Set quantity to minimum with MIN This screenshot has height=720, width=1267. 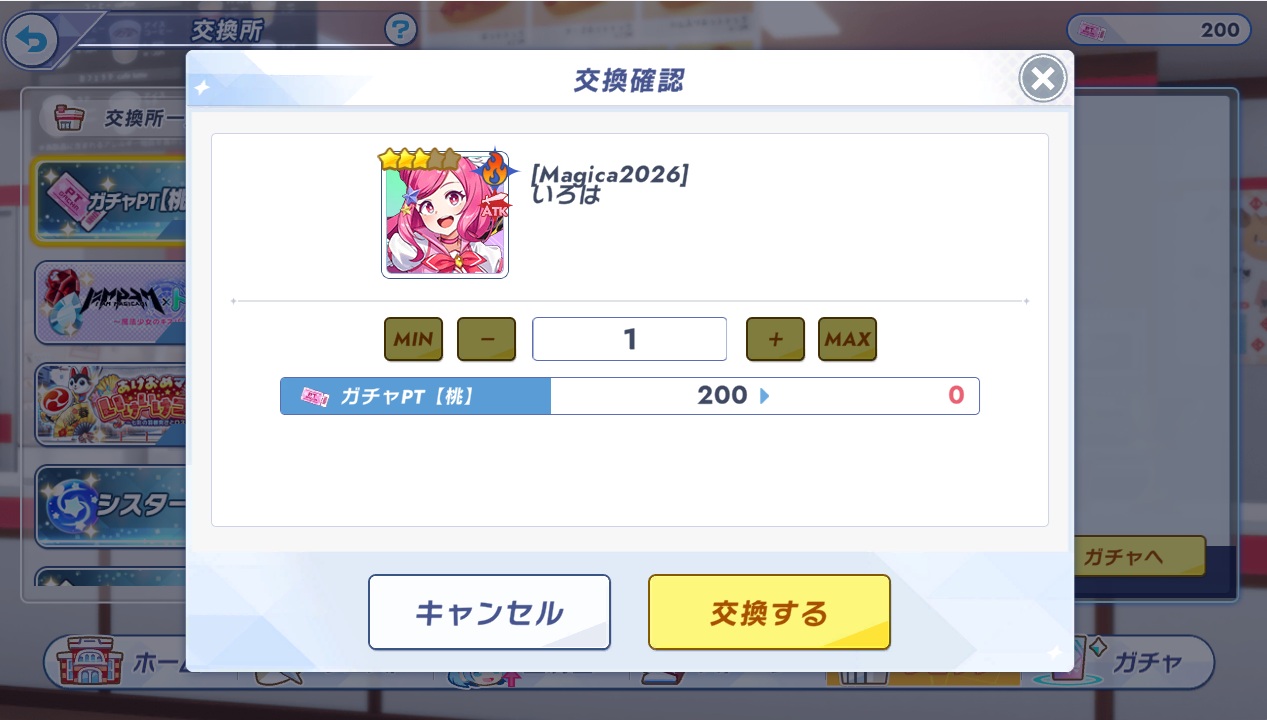[x=413, y=339]
